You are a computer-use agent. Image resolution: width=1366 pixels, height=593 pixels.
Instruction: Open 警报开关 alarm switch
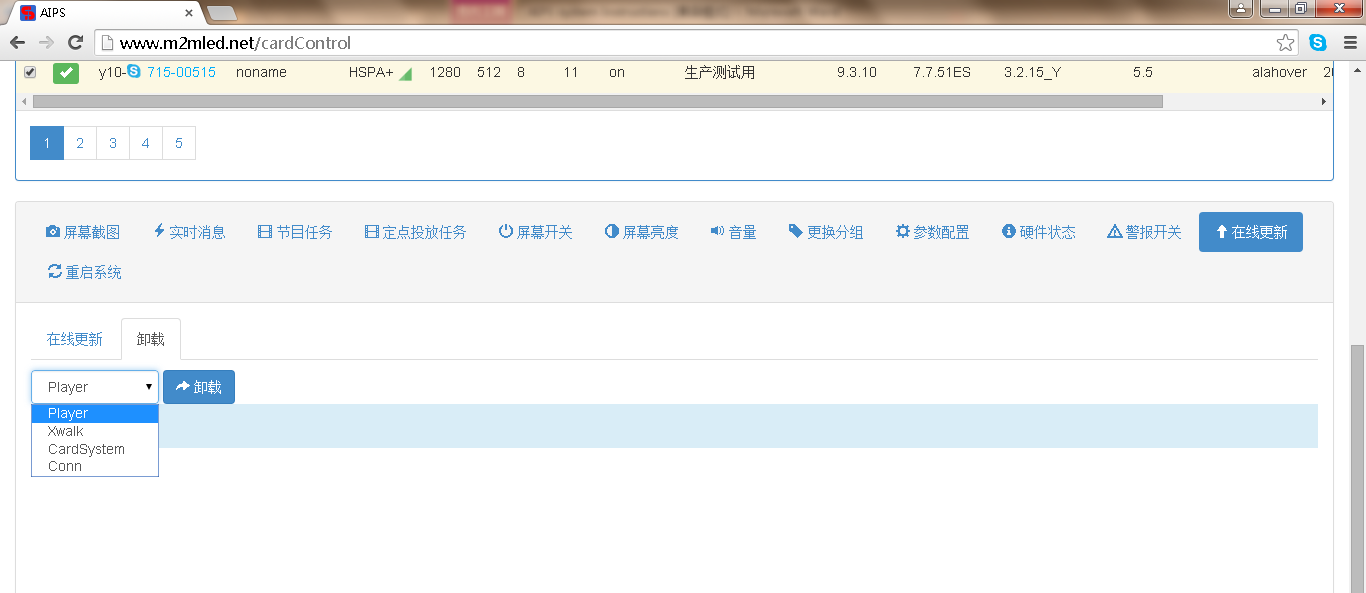(x=1144, y=232)
